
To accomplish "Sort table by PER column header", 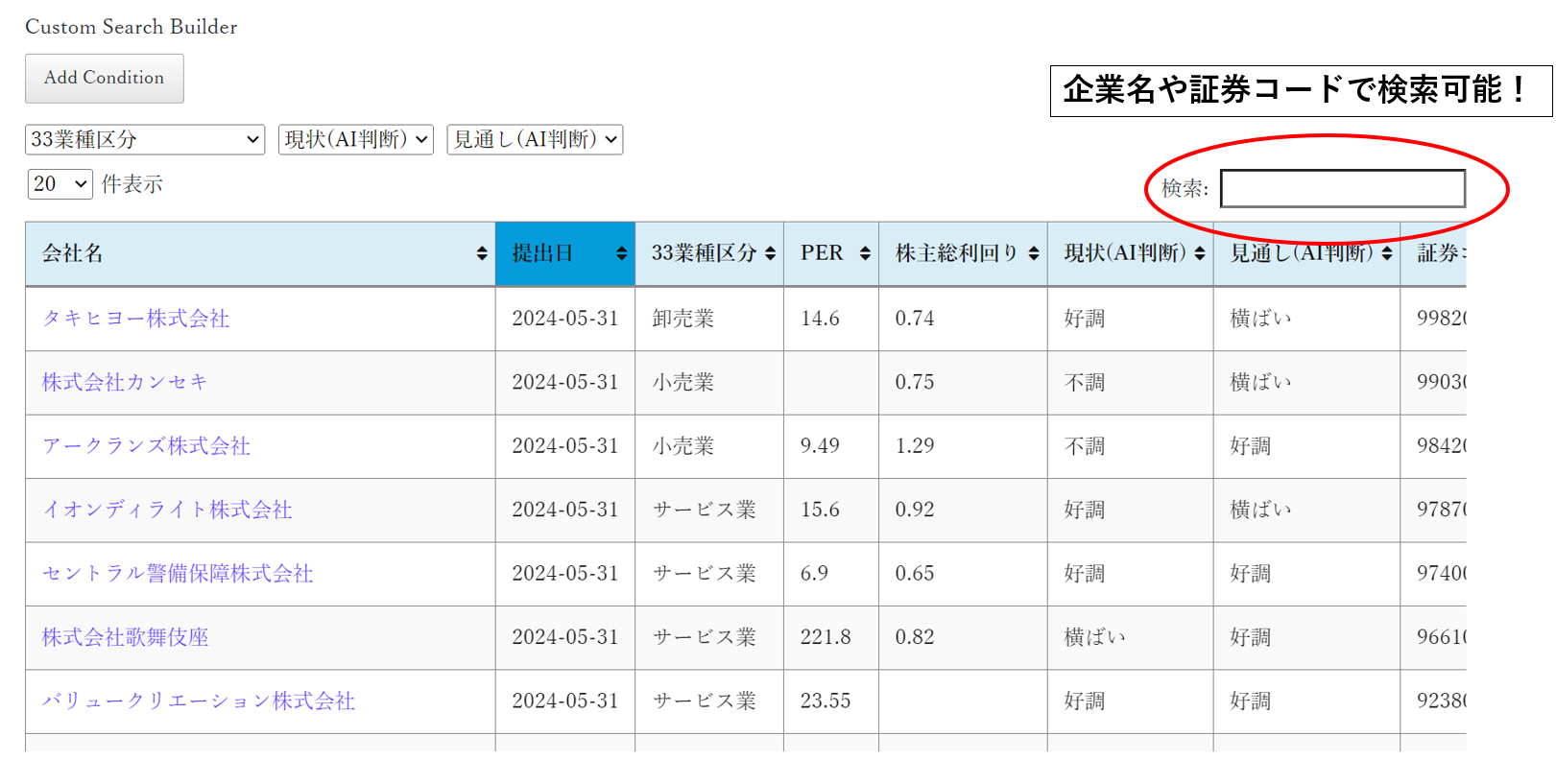I will pyautogui.click(x=831, y=253).
